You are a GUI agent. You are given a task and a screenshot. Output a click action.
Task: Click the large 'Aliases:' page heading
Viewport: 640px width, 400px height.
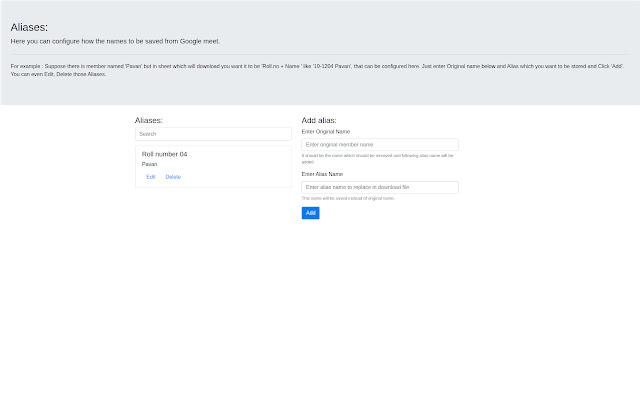tap(29, 27)
